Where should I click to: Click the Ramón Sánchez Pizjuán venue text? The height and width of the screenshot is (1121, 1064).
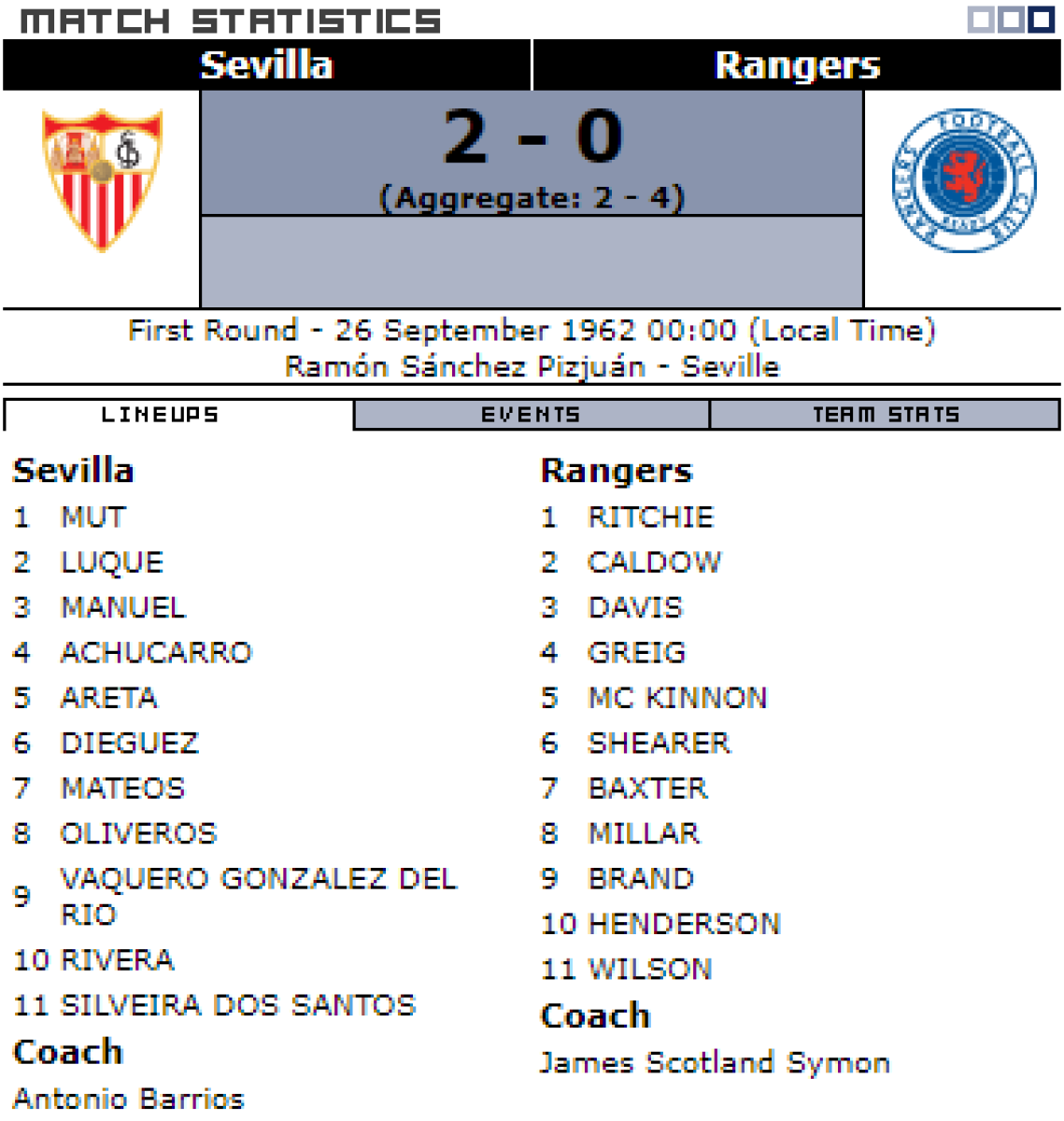464,366
